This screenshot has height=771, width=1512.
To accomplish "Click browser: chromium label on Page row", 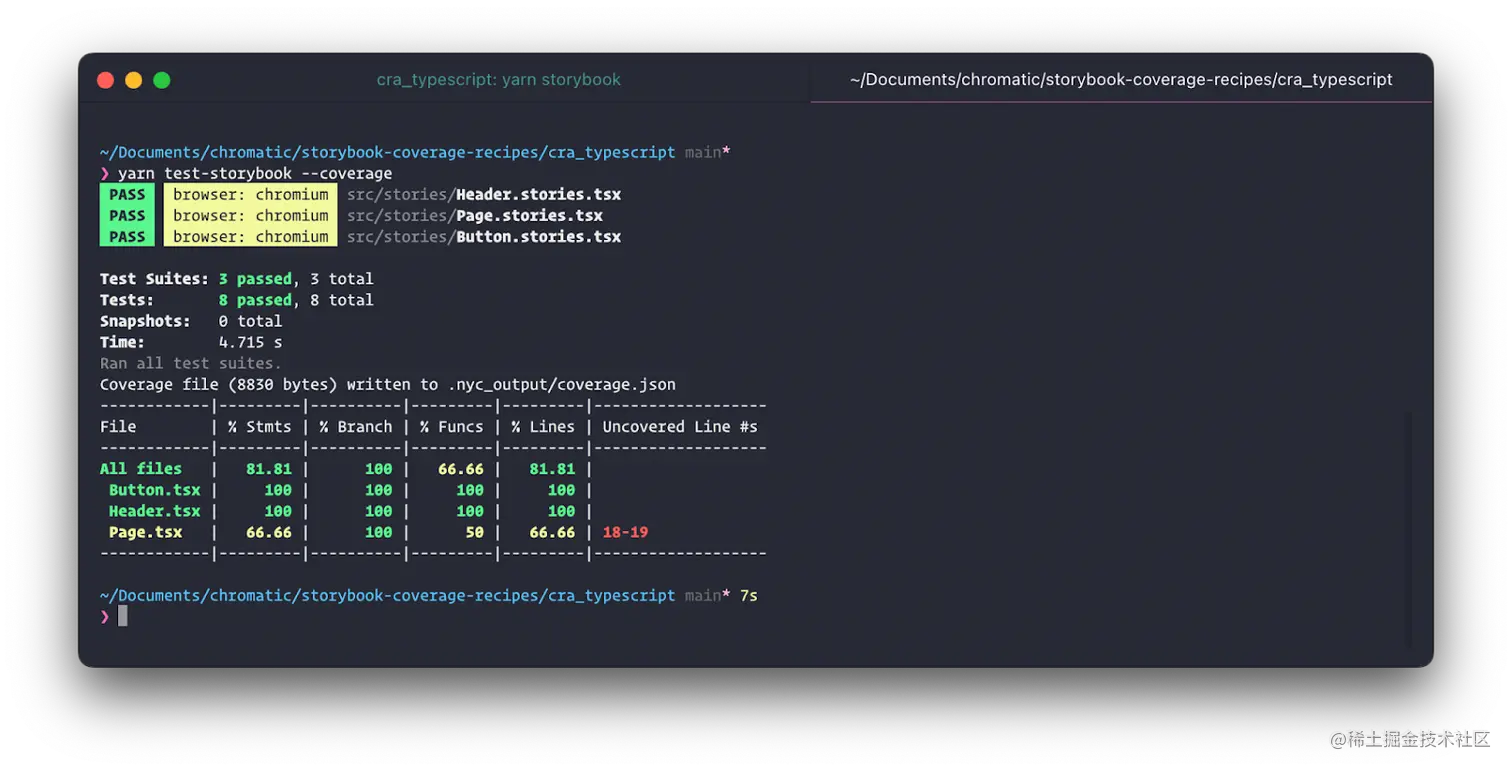I will tap(250, 215).
